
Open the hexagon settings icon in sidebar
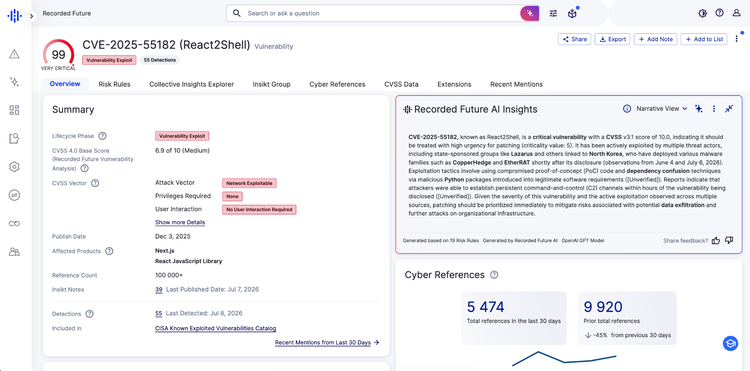14,167
